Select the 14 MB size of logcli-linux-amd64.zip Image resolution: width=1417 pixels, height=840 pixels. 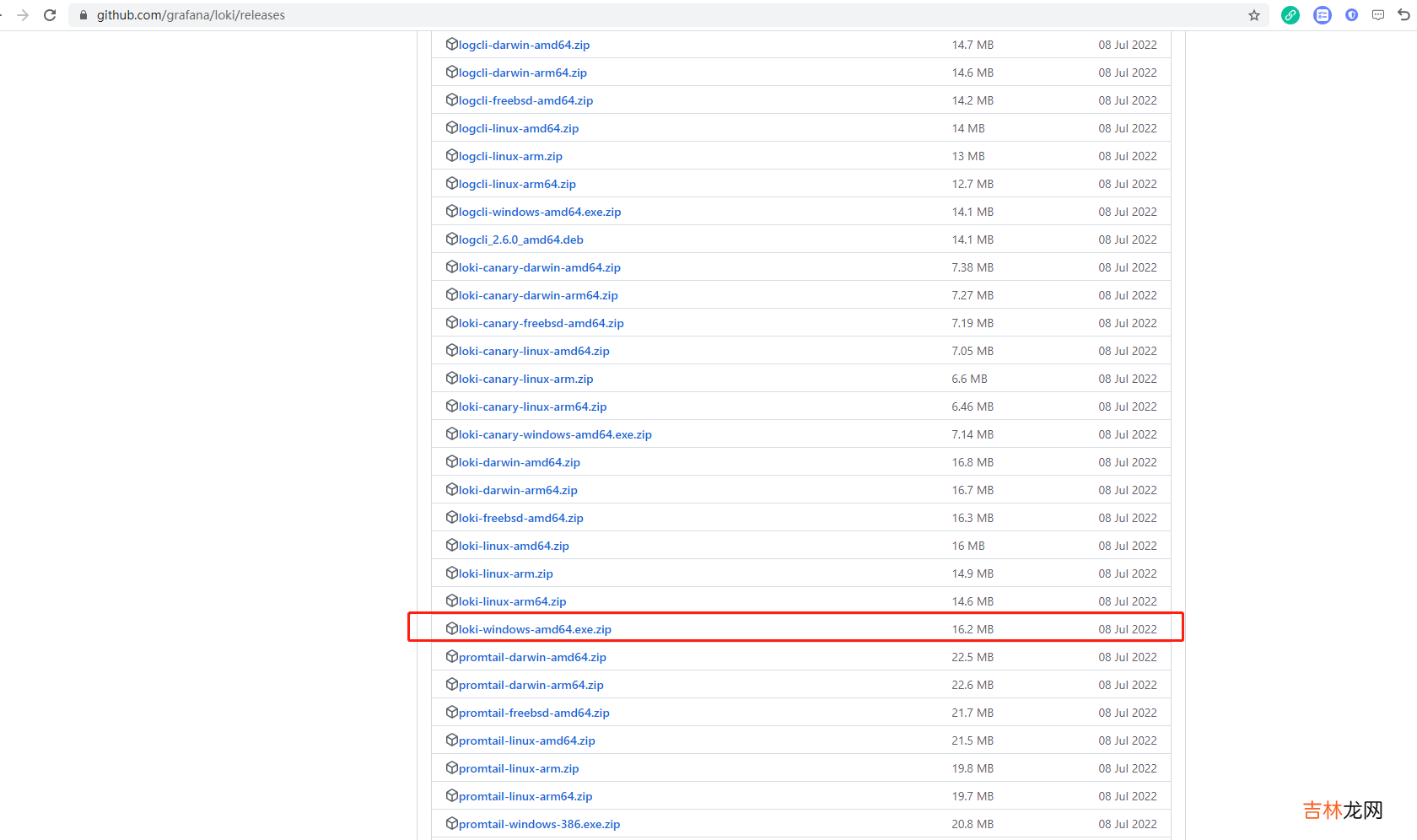[x=968, y=128]
